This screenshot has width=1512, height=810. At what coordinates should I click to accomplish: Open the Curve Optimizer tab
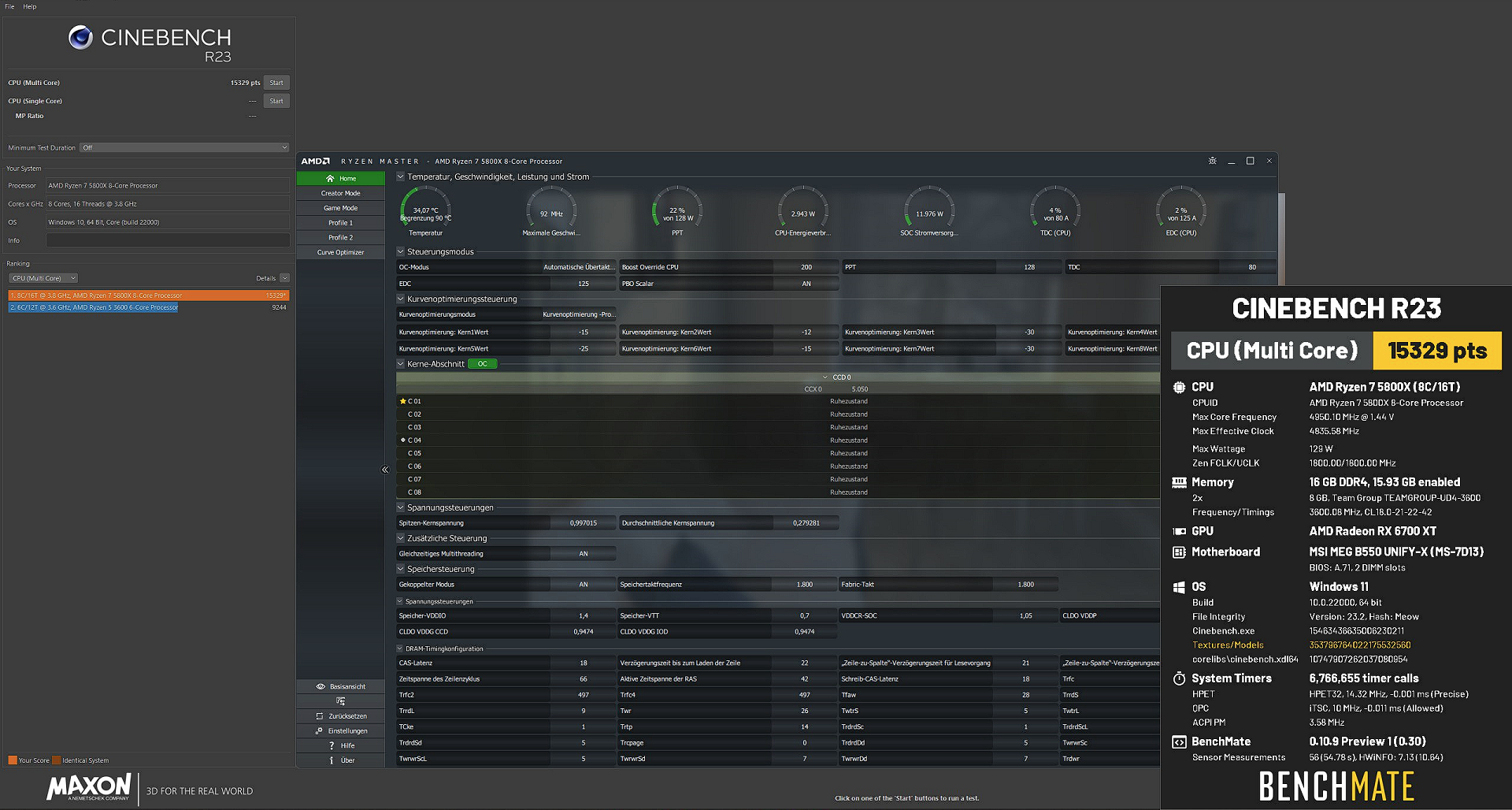(340, 252)
